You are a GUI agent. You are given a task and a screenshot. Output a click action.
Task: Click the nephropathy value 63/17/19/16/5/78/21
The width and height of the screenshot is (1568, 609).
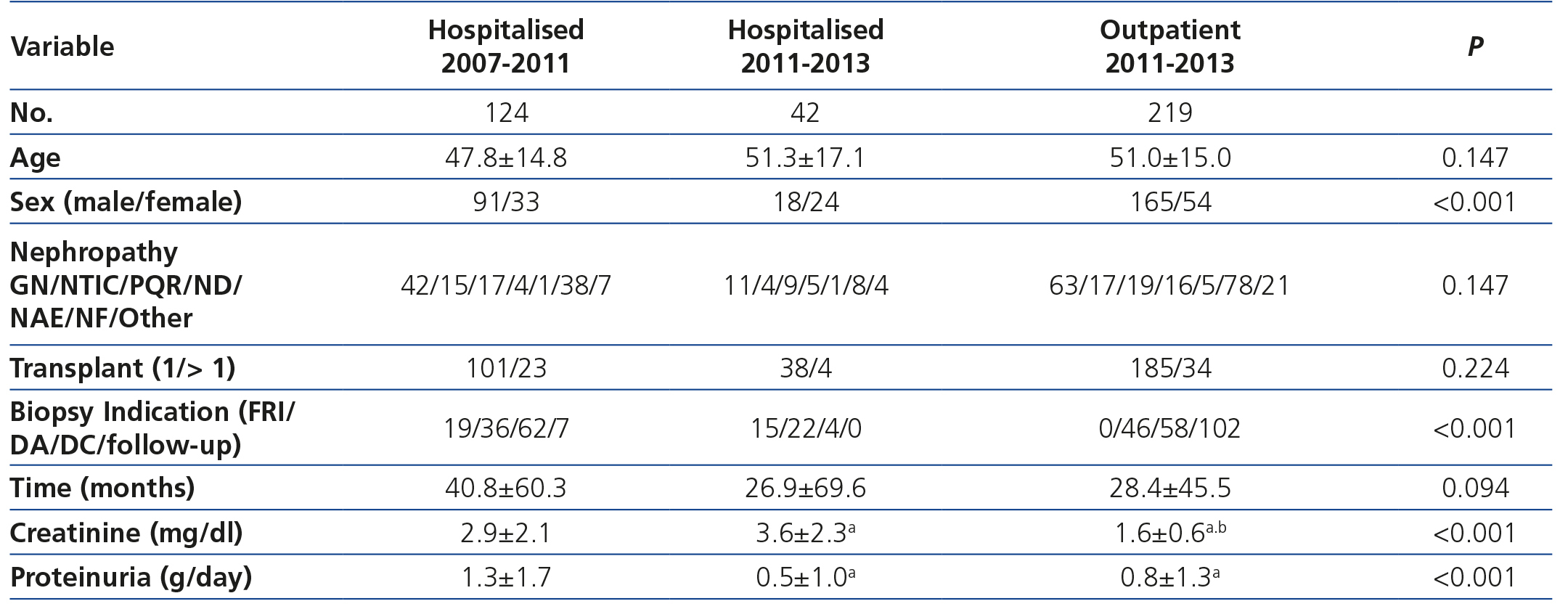point(1169,285)
